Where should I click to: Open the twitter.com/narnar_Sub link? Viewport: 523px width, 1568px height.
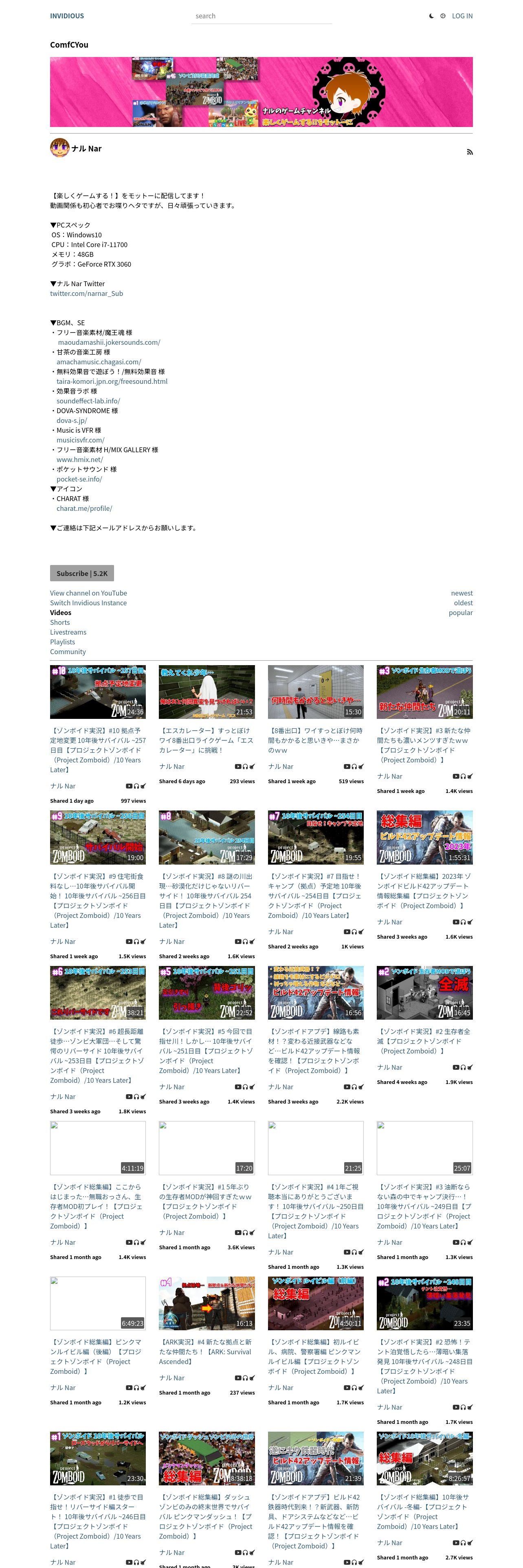[x=86, y=293]
